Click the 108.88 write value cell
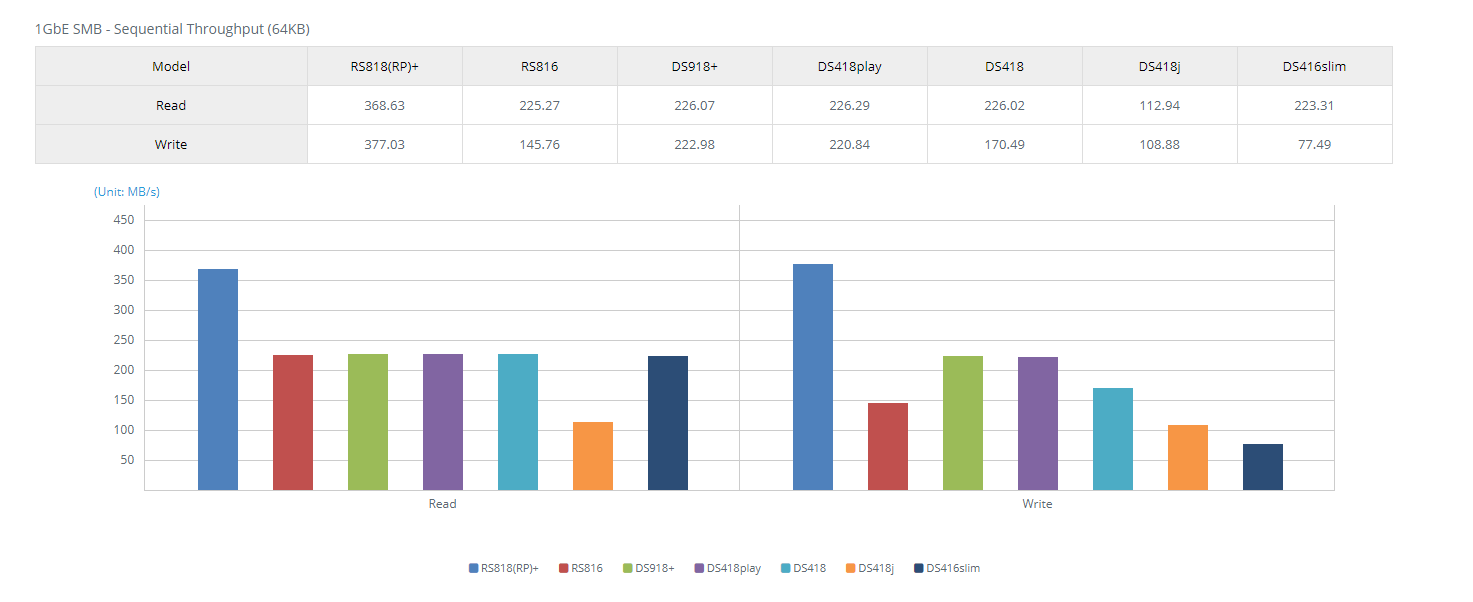 1160,144
